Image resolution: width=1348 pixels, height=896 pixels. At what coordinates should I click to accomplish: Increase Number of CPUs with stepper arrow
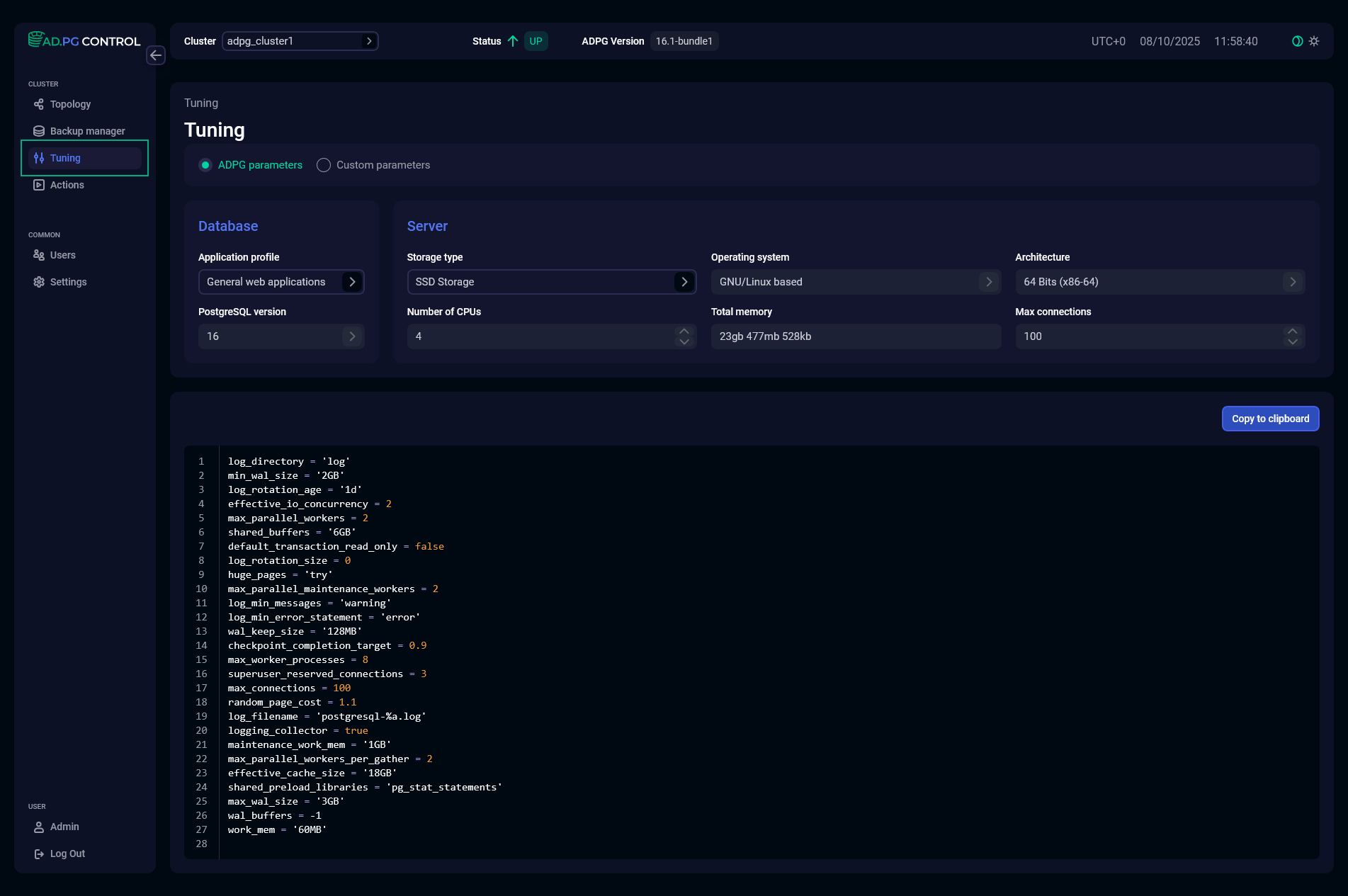click(x=684, y=331)
